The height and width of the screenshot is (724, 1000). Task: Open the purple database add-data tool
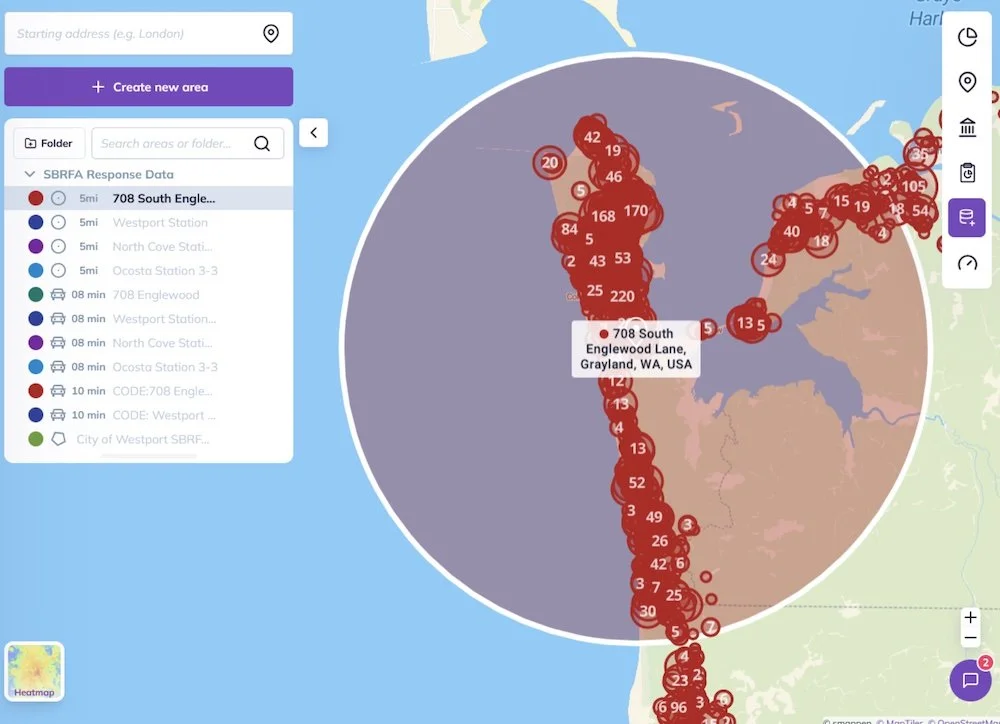967,218
